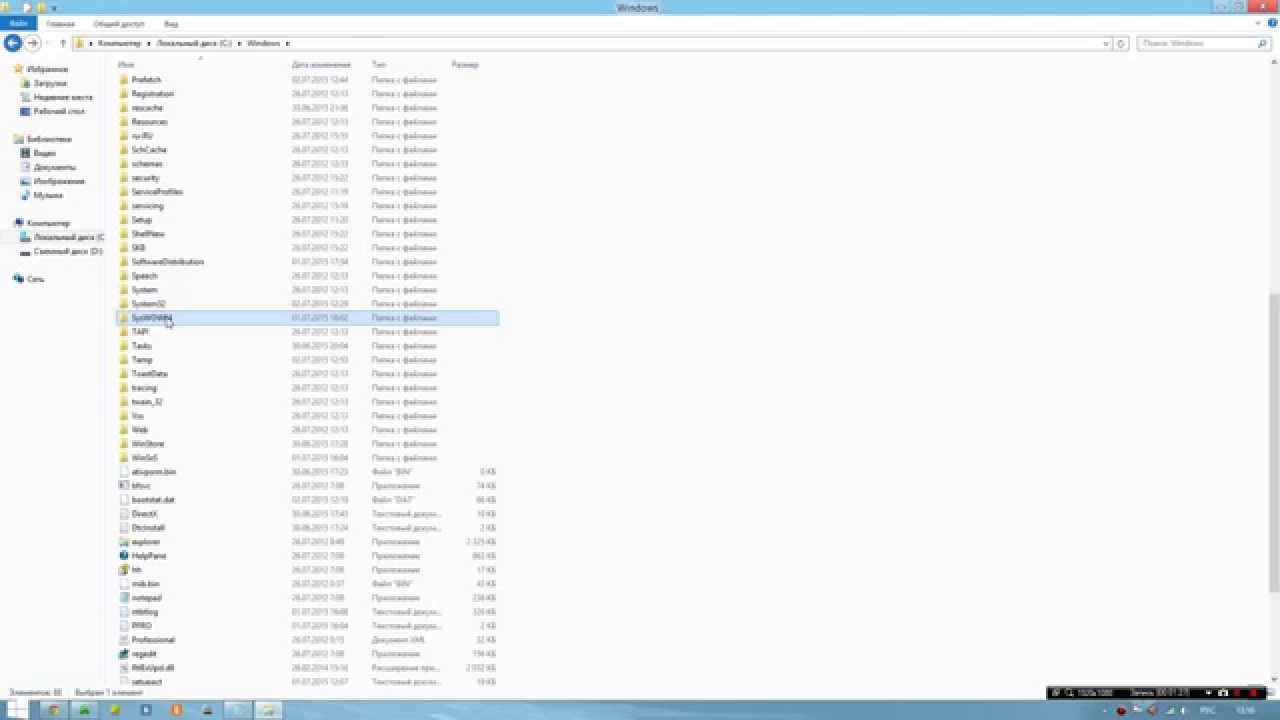Viewport: 1280px width, 720px height.
Task: Sort by the Тип column header
Action: [x=379, y=64]
